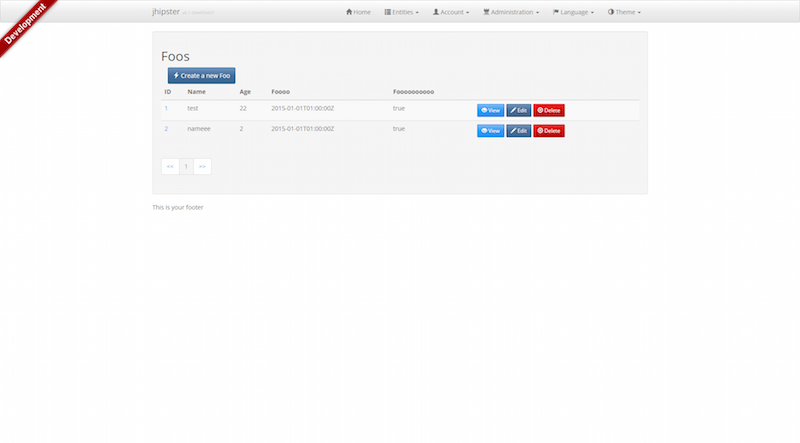This screenshot has width=800, height=443.
Task: Select page 1 in pagination
Action: (x=186, y=166)
